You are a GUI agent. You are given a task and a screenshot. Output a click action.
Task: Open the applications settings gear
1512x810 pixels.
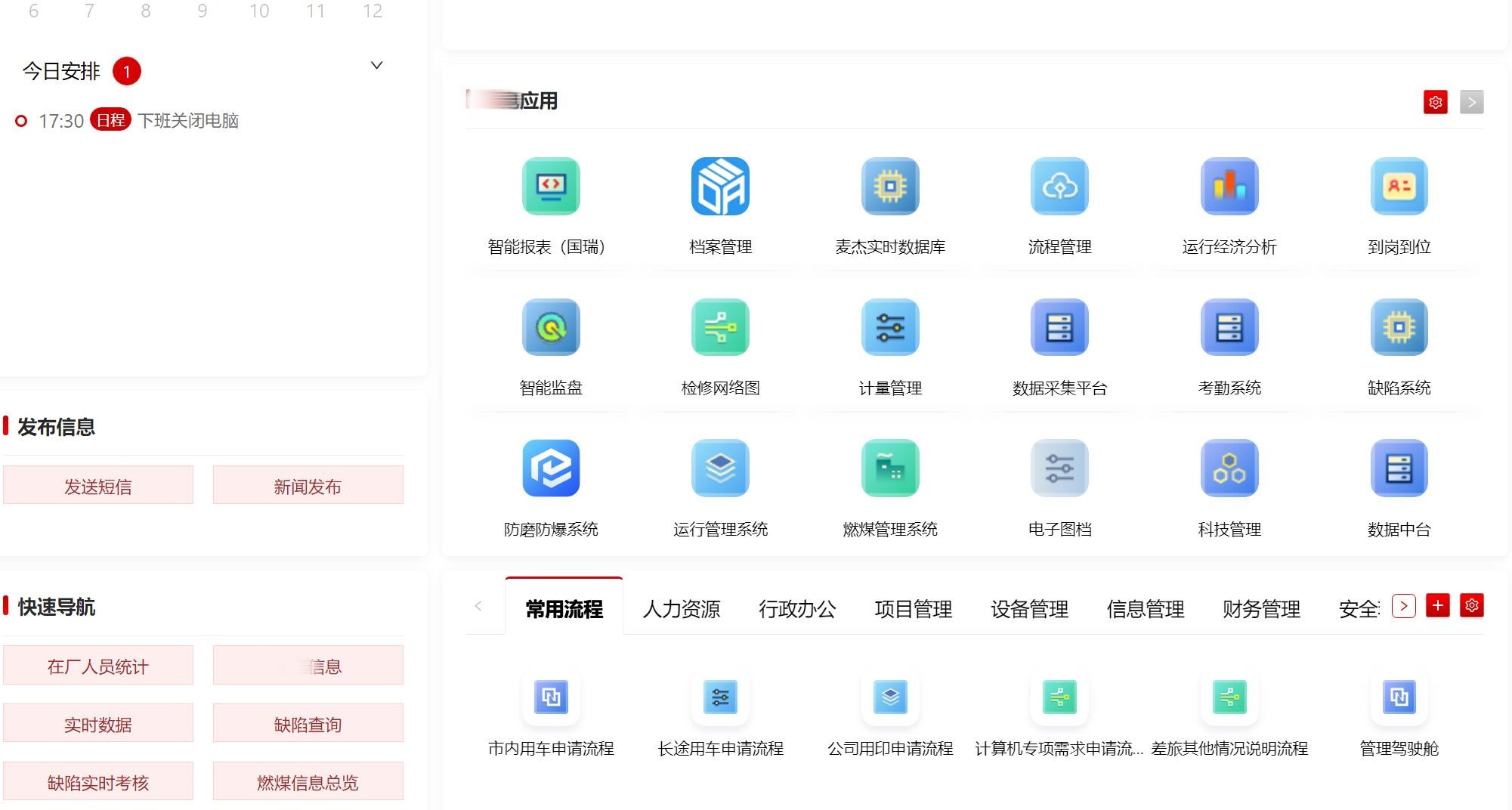tap(1436, 103)
